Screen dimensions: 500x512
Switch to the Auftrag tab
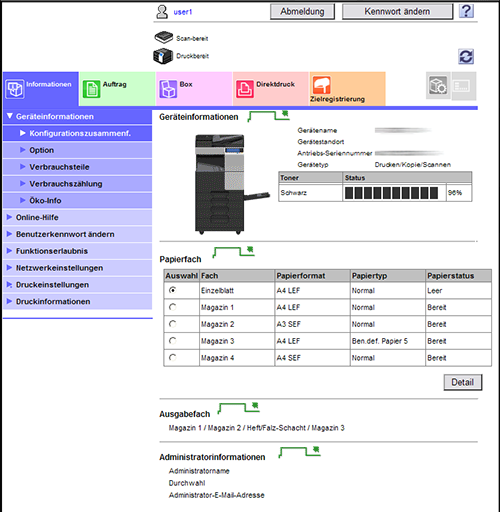click(117, 89)
